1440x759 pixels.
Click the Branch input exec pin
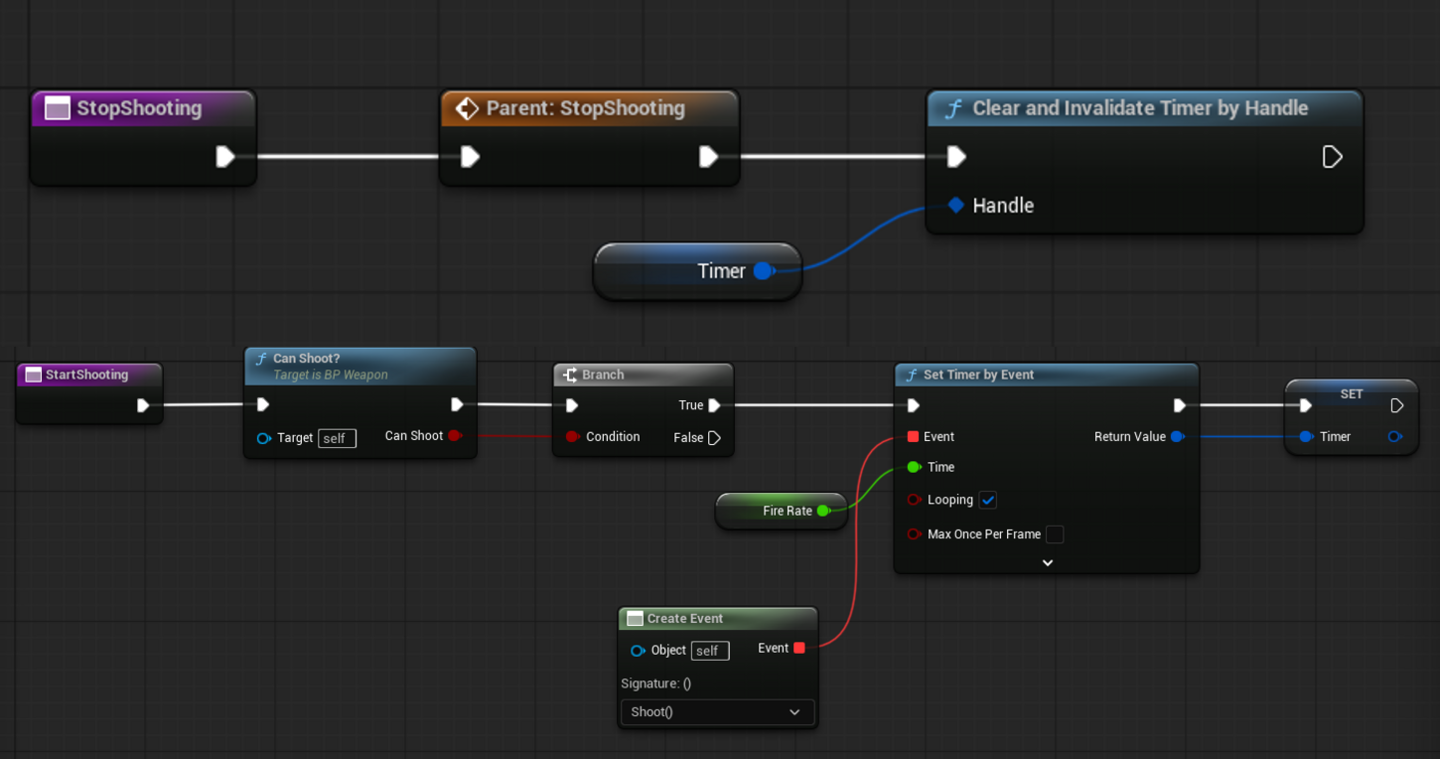[x=571, y=405]
